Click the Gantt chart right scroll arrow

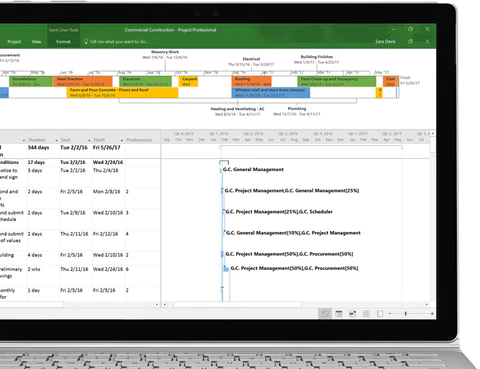[427, 304]
